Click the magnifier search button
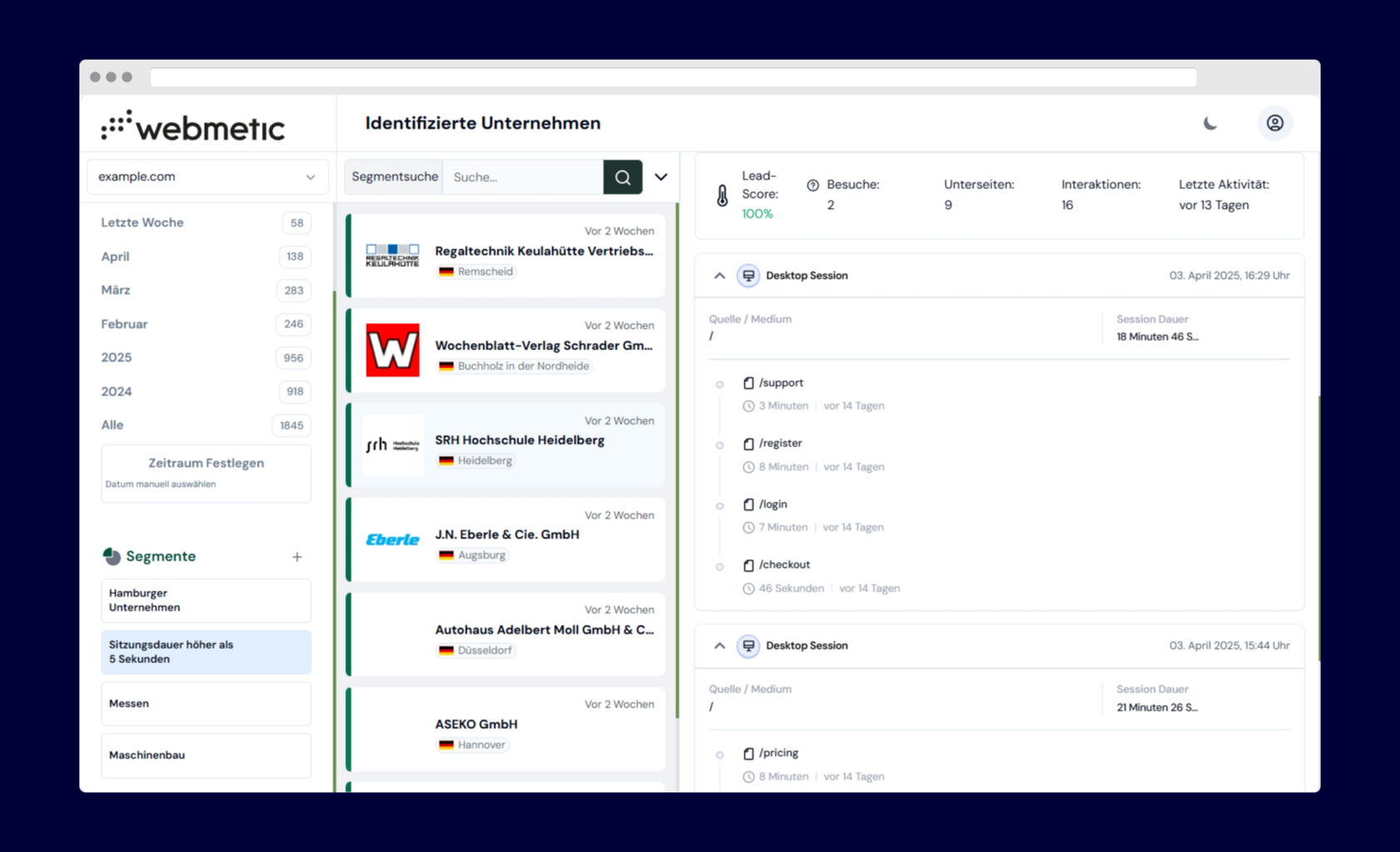The width and height of the screenshot is (1400, 852). tap(622, 177)
